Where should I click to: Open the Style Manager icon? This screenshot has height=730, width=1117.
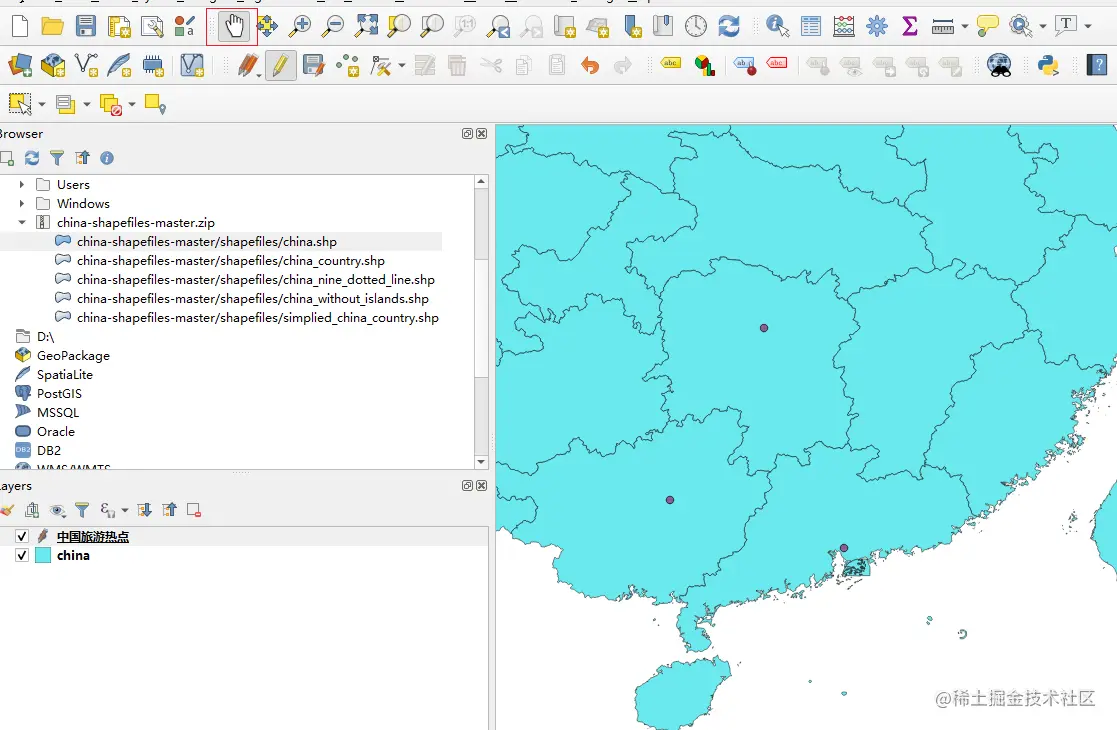[185, 26]
